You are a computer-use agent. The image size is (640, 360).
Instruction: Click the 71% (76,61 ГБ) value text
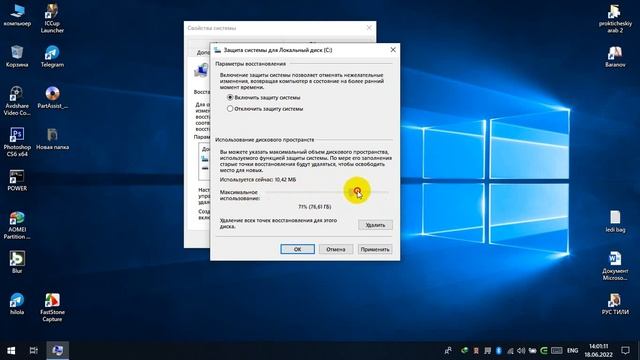[314, 207]
